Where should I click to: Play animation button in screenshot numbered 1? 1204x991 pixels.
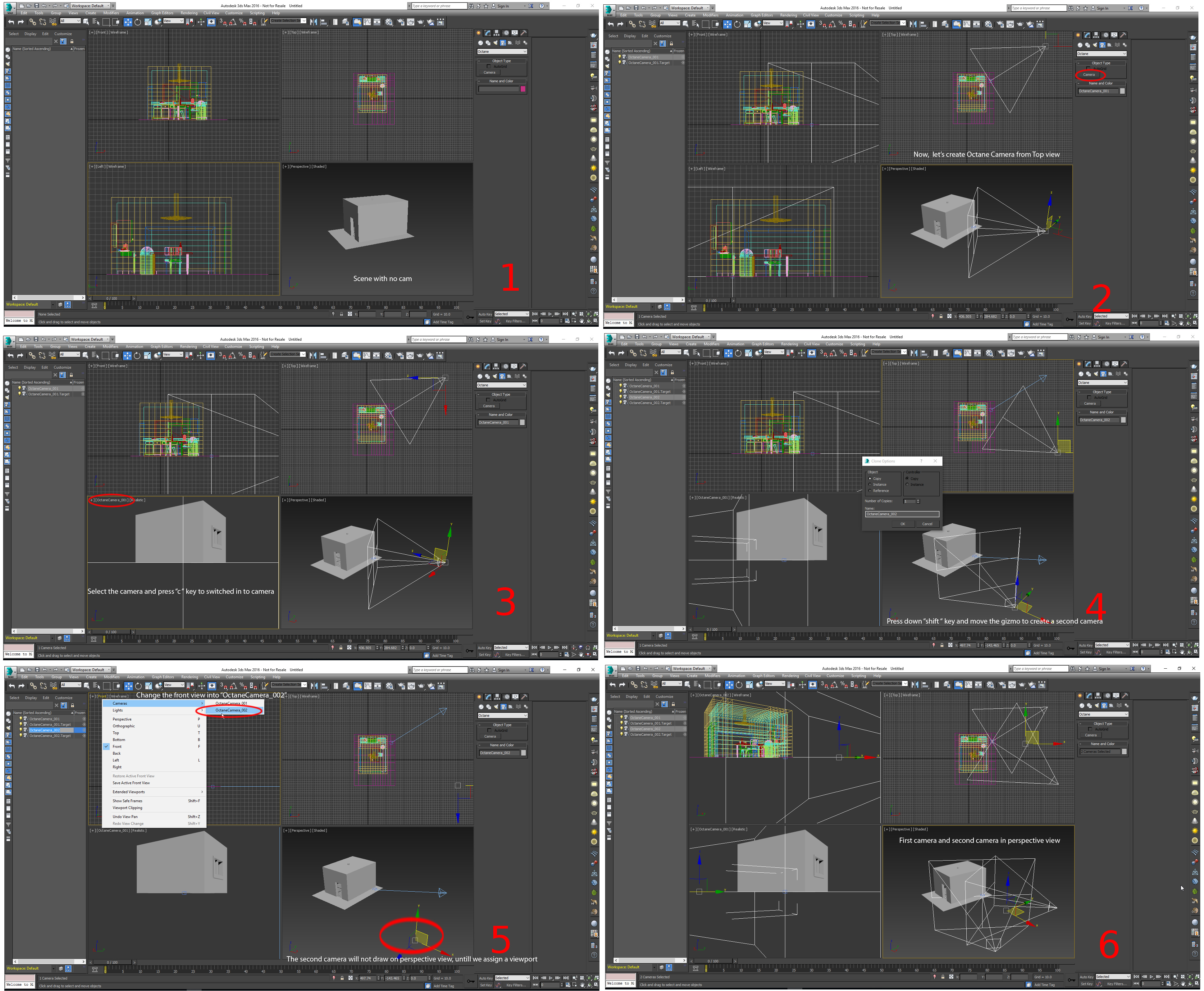(x=550, y=314)
